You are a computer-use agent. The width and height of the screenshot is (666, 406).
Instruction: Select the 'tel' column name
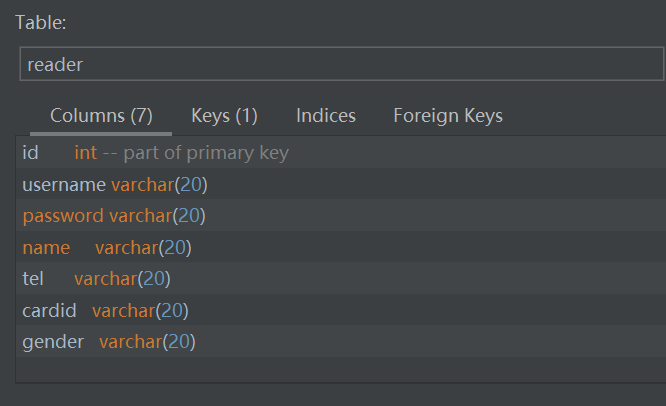point(33,279)
